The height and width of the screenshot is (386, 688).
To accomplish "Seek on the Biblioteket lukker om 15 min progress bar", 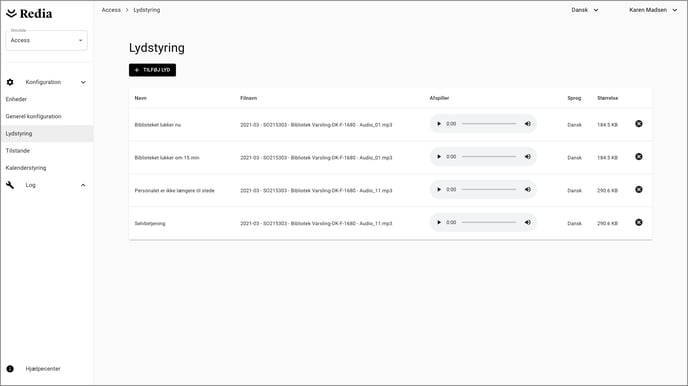I will 489,157.
